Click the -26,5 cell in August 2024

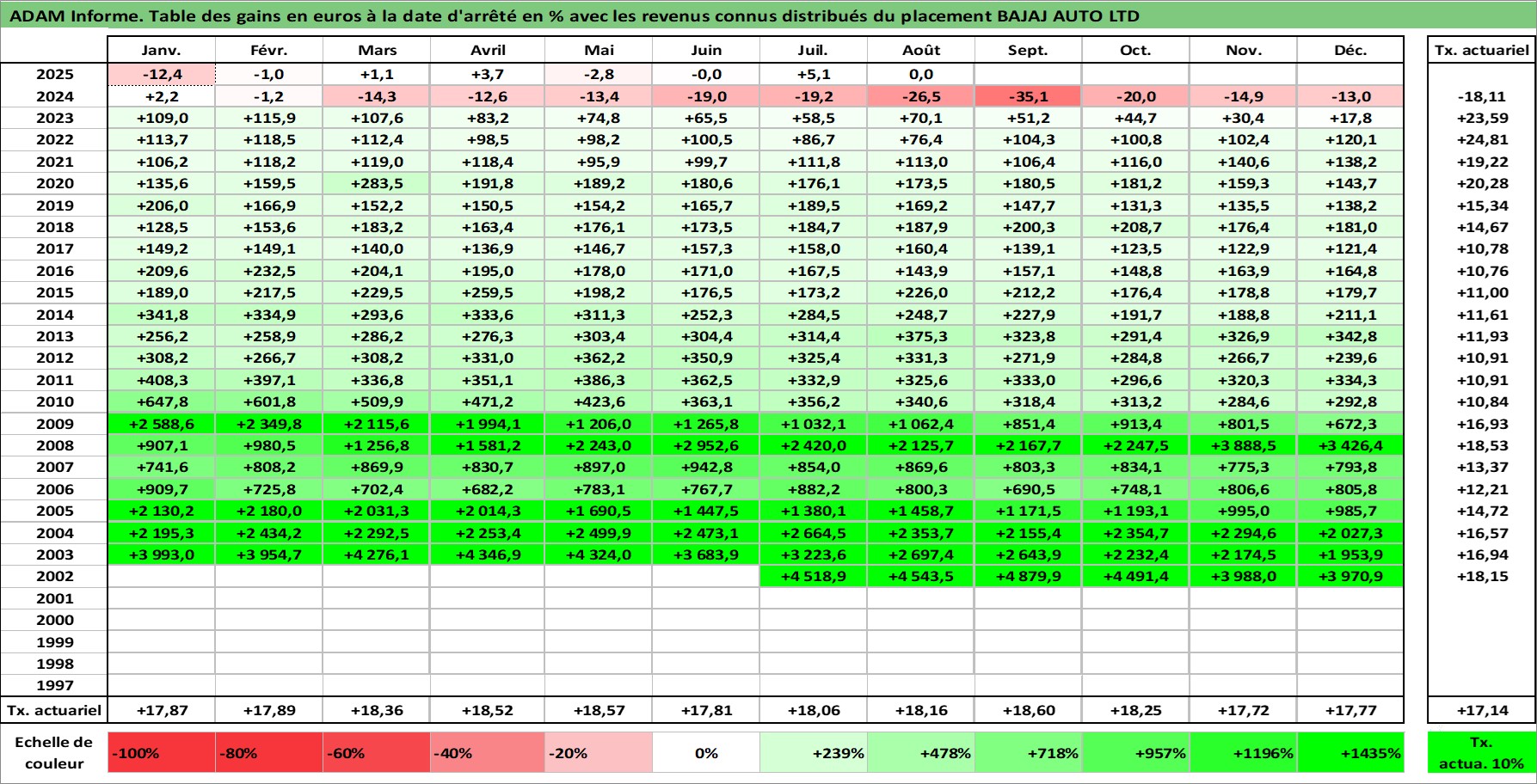point(921,96)
